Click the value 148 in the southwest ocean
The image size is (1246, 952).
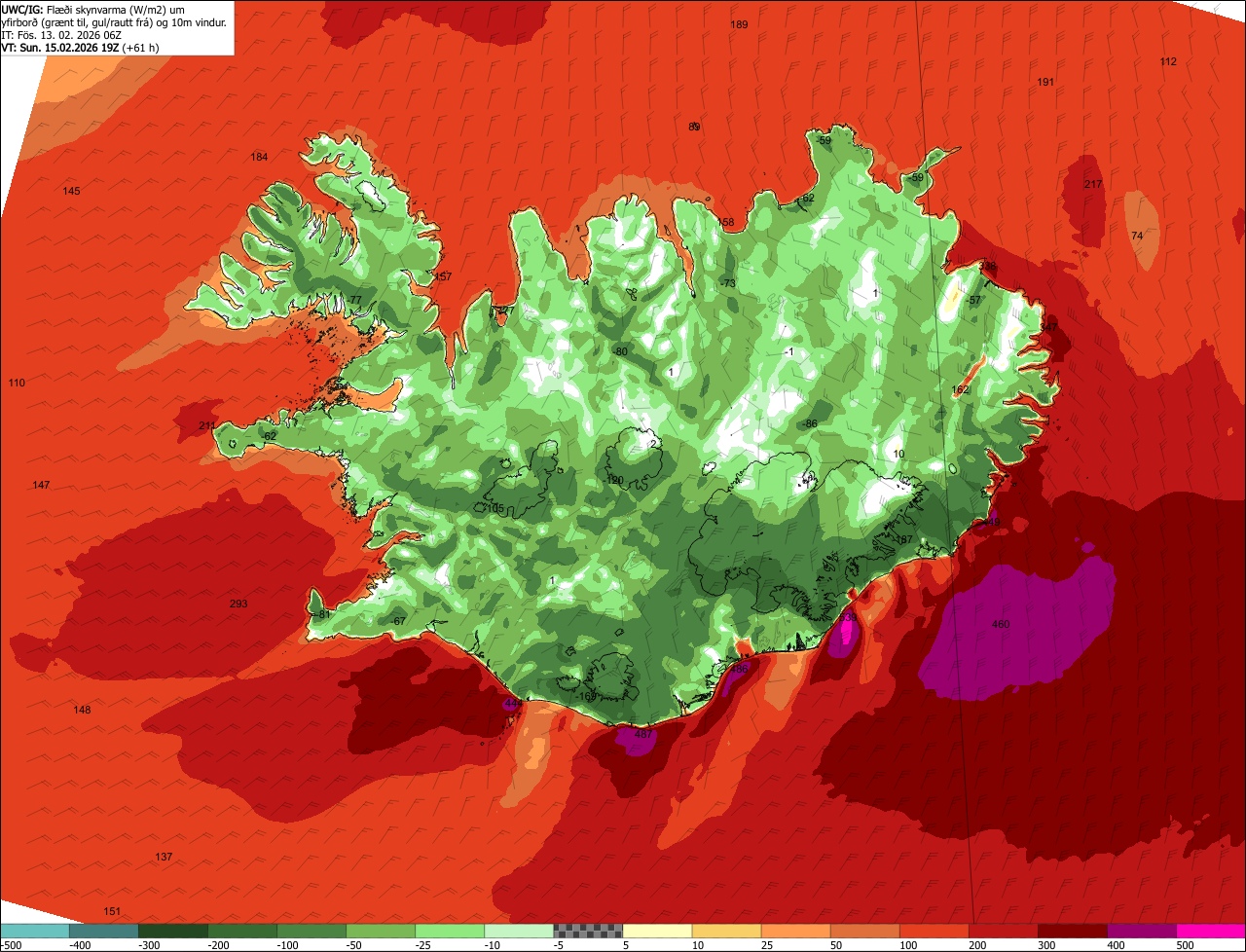pyautogui.click(x=82, y=710)
